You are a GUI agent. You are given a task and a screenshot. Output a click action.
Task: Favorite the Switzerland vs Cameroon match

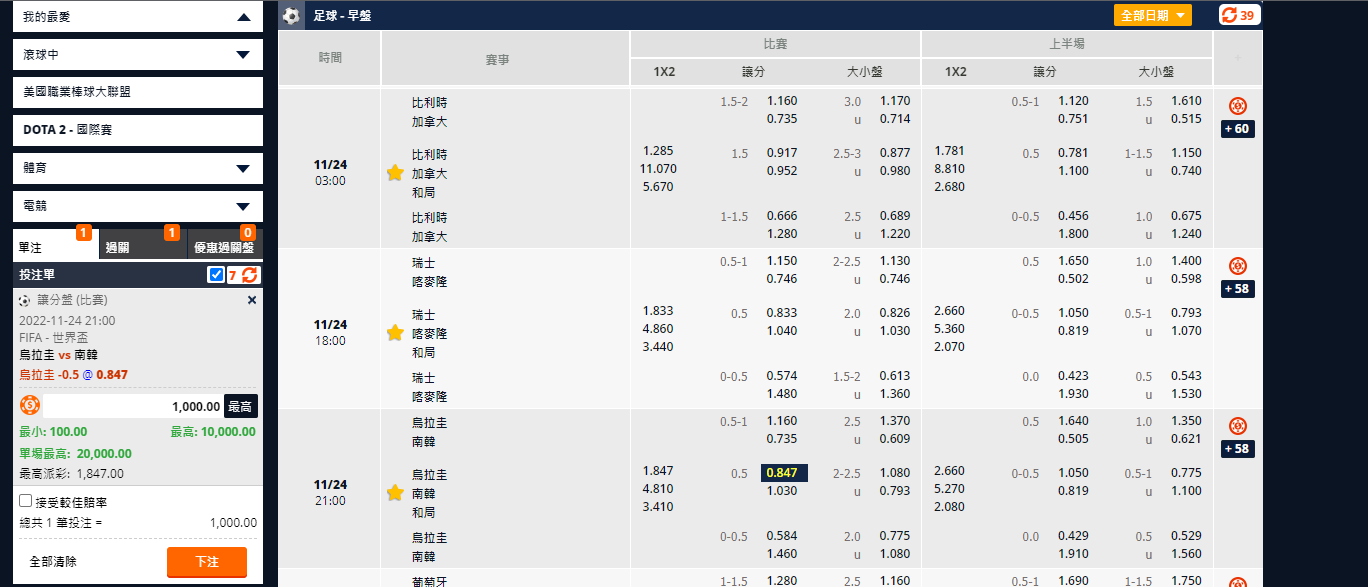(x=395, y=333)
